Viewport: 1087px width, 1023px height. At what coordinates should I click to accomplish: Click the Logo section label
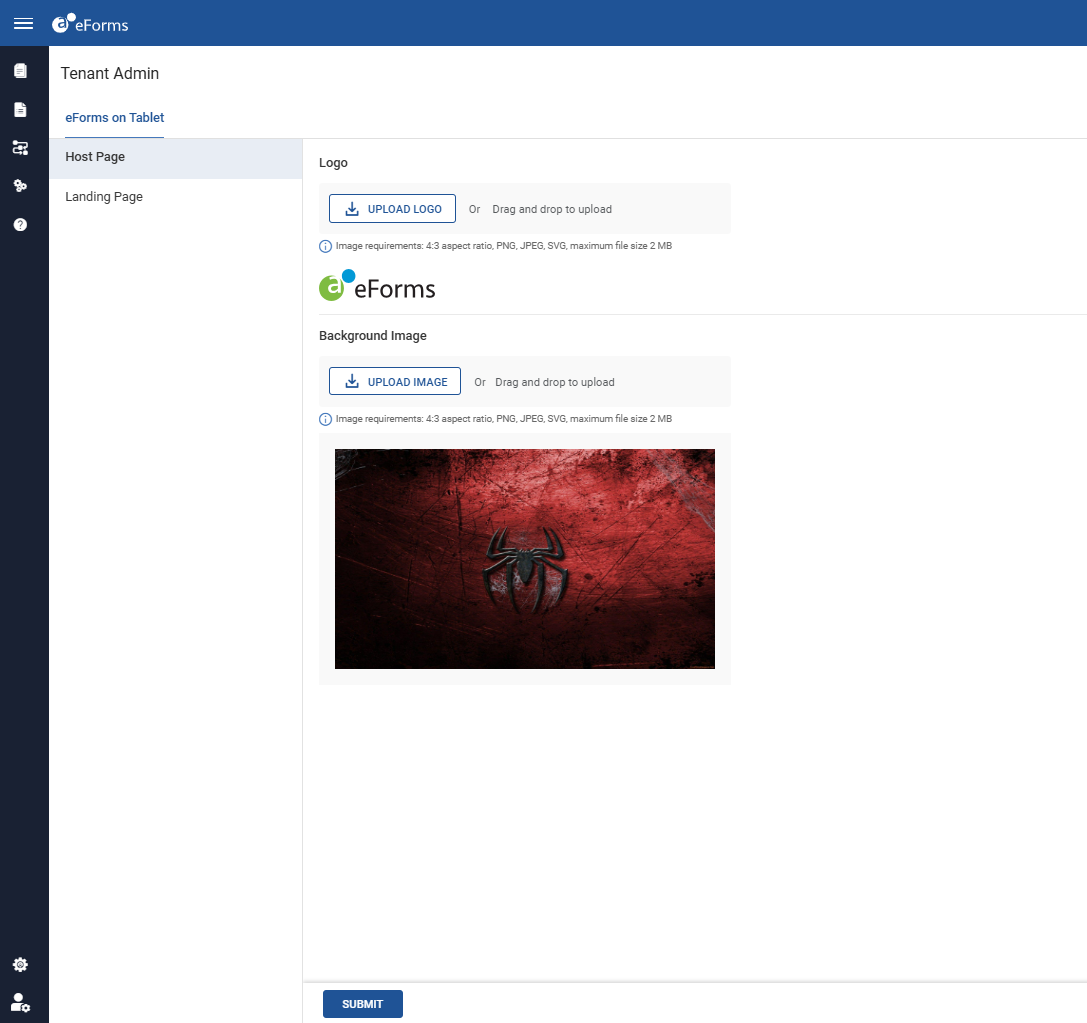(333, 163)
